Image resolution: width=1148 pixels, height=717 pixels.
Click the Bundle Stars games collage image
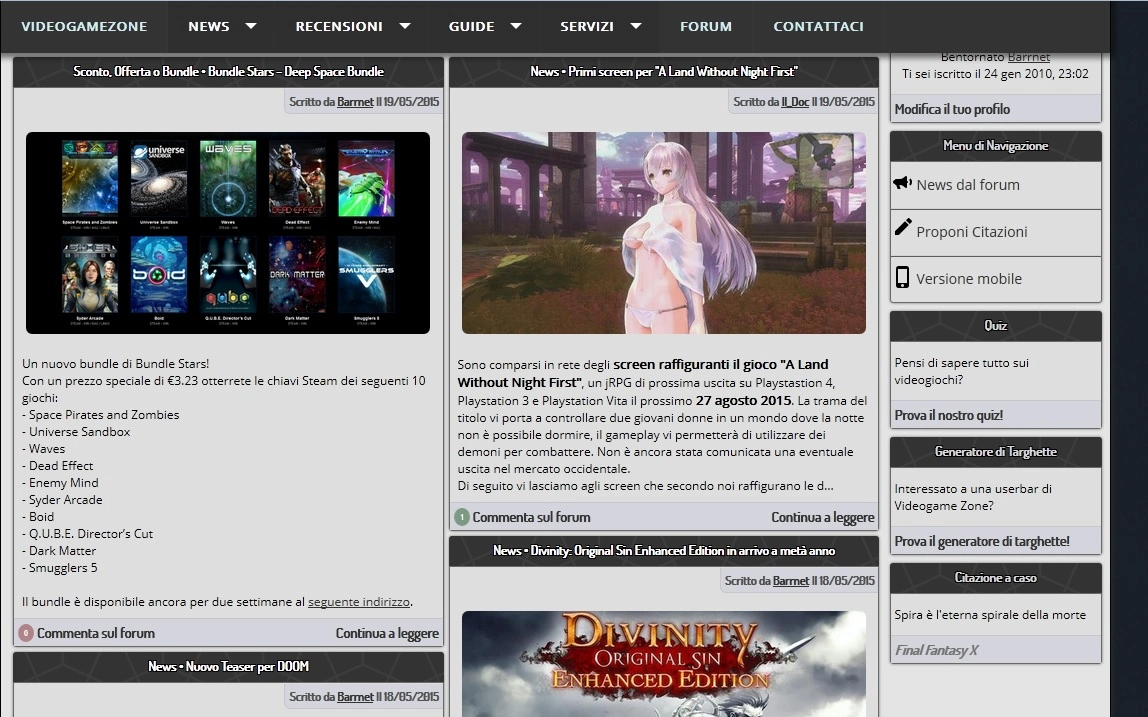tap(228, 233)
